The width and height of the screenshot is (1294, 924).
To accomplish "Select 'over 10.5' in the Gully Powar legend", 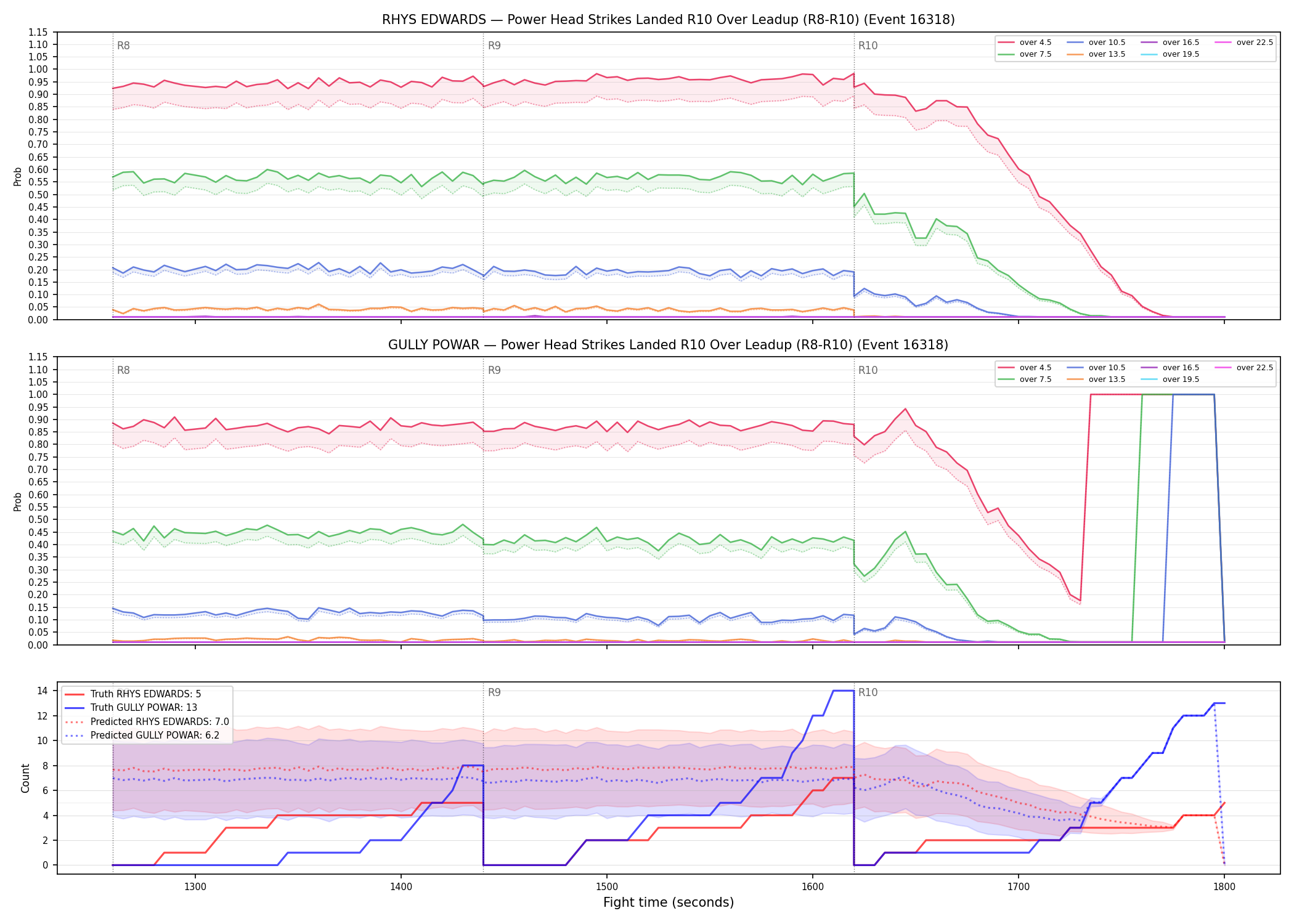I will point(1096,368).
